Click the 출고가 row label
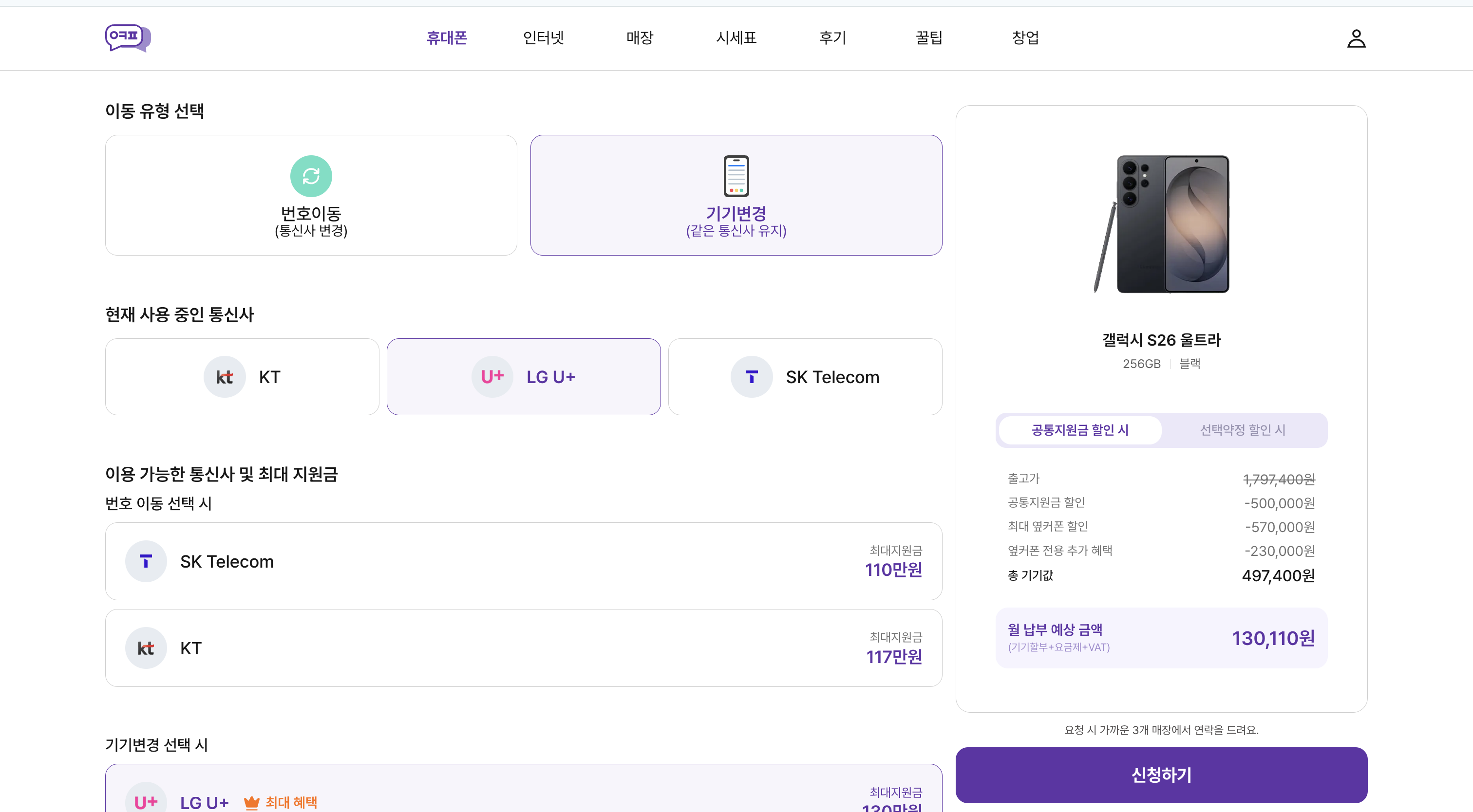 point(1023,478)
